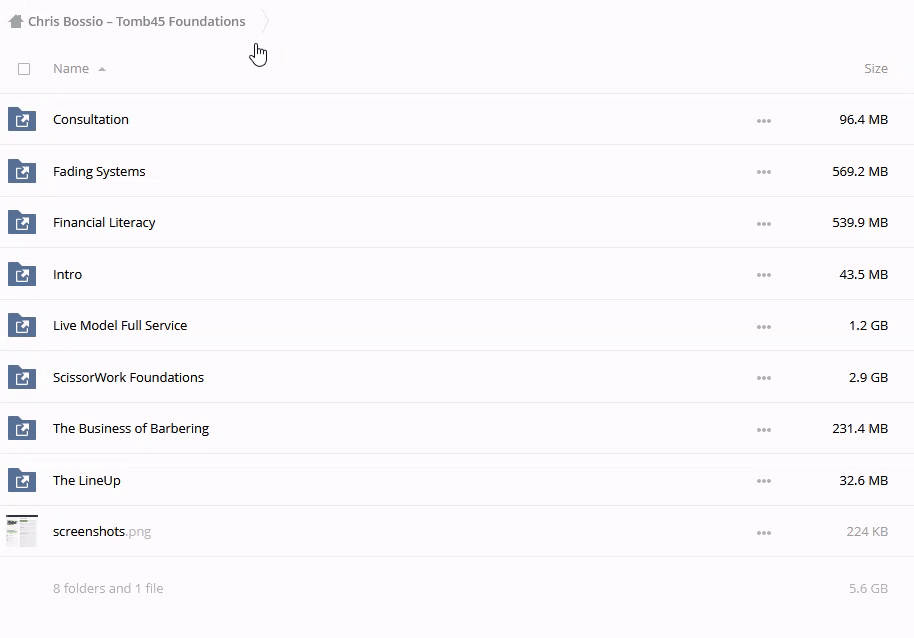
Task: Show actions menu for screenshots.png
Action: click(x=764, y=533)
